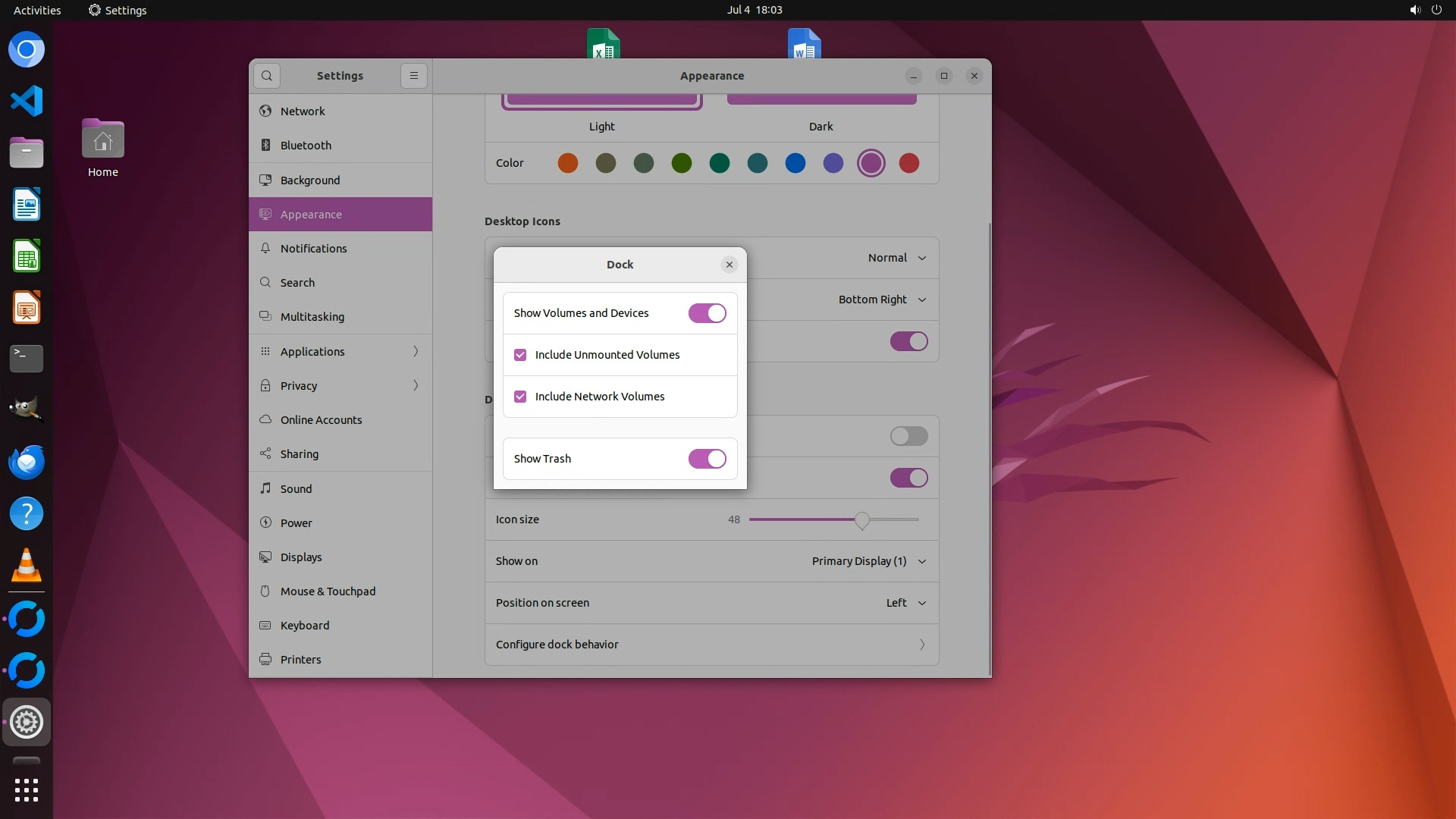
Task: Launch the Terminal icon in the dock
Action: [x=27, y=358]
